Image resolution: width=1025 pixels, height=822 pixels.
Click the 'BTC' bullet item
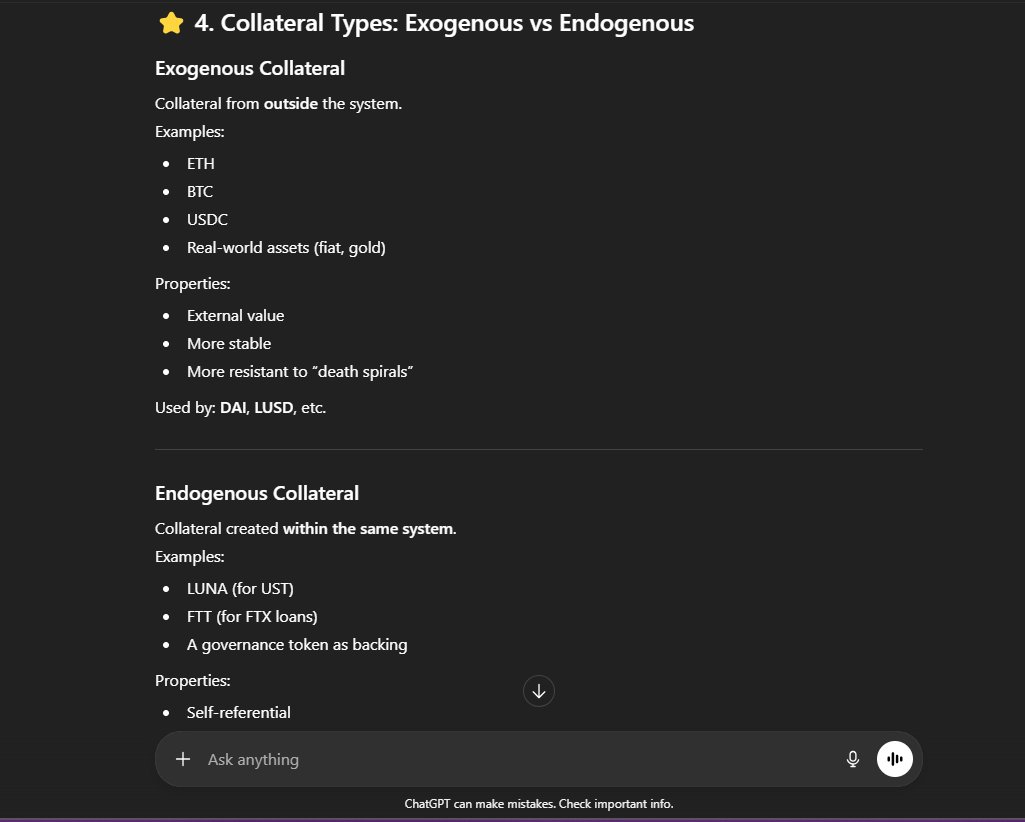pyautogui.click(x=200, y=192)
